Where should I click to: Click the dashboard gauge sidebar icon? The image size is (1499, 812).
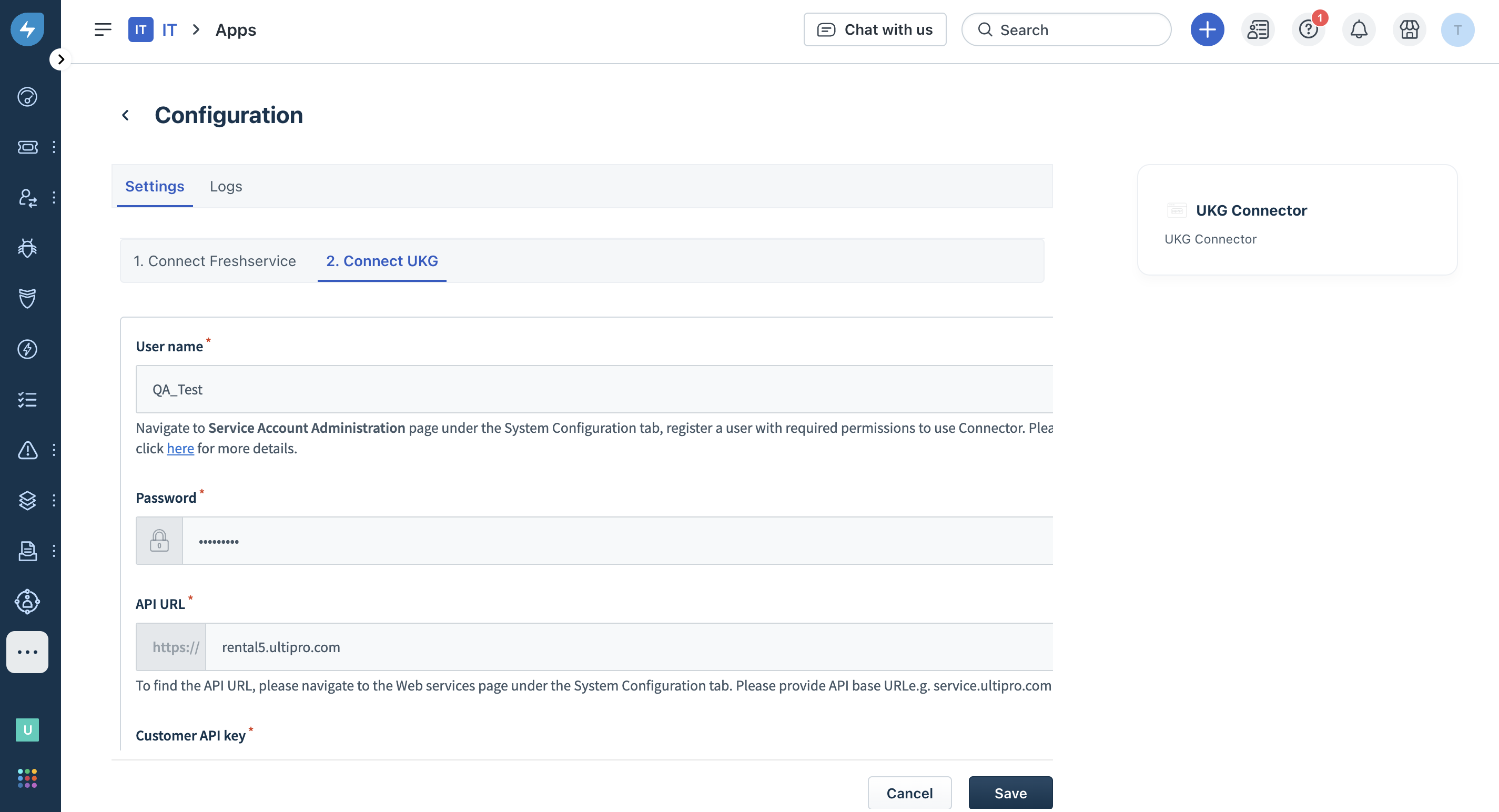[x=27, y=97]
